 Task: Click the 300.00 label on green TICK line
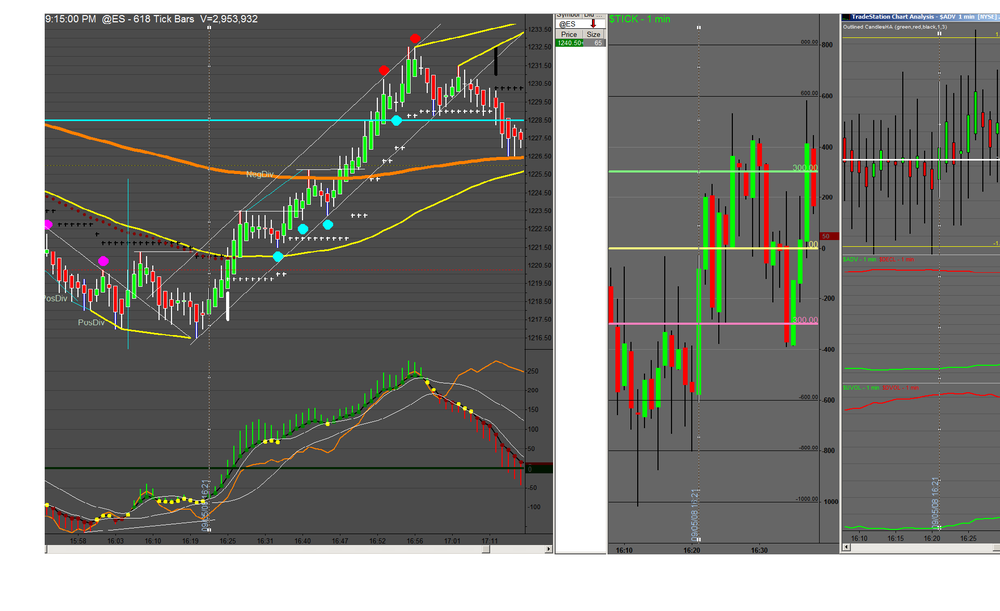click(x=805, y=168)
